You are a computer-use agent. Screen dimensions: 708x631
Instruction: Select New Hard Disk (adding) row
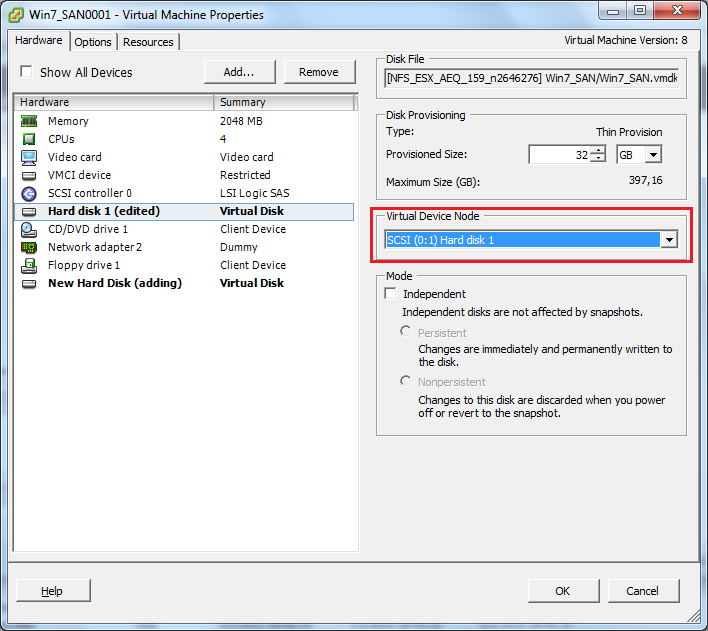(x=115, y=283)
